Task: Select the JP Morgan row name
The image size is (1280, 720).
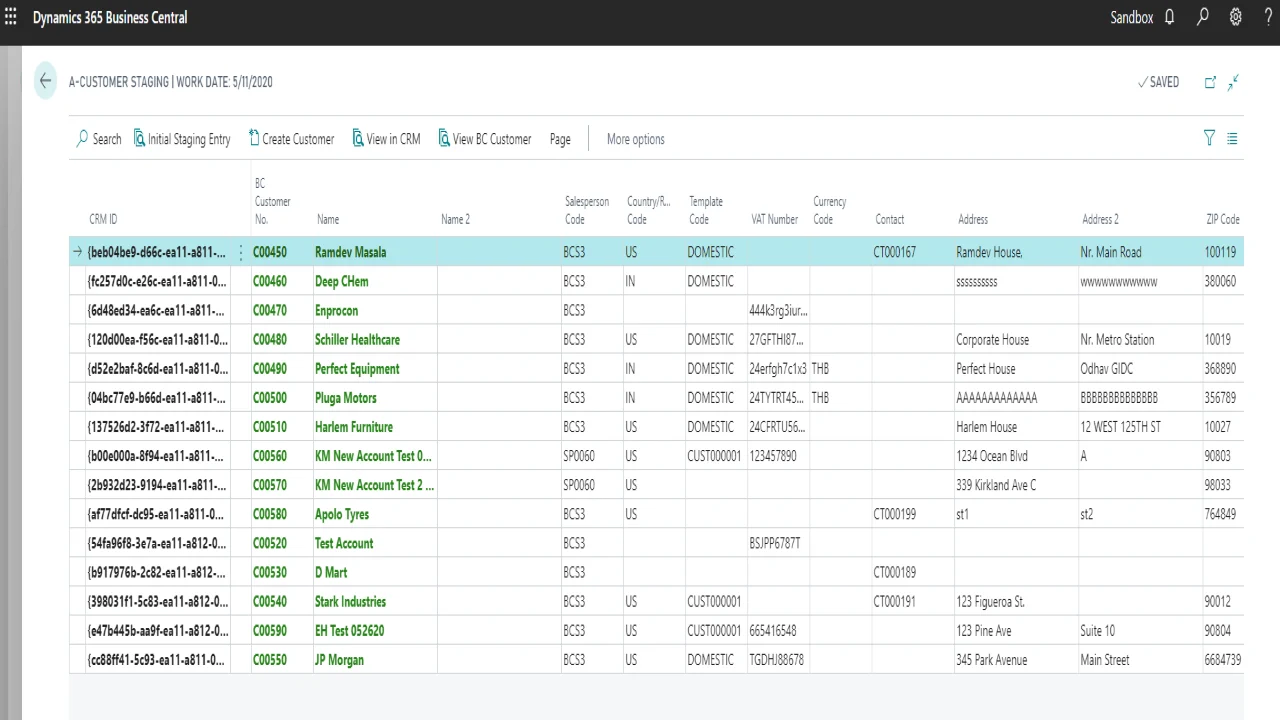Action: click(x=339, y=660)
